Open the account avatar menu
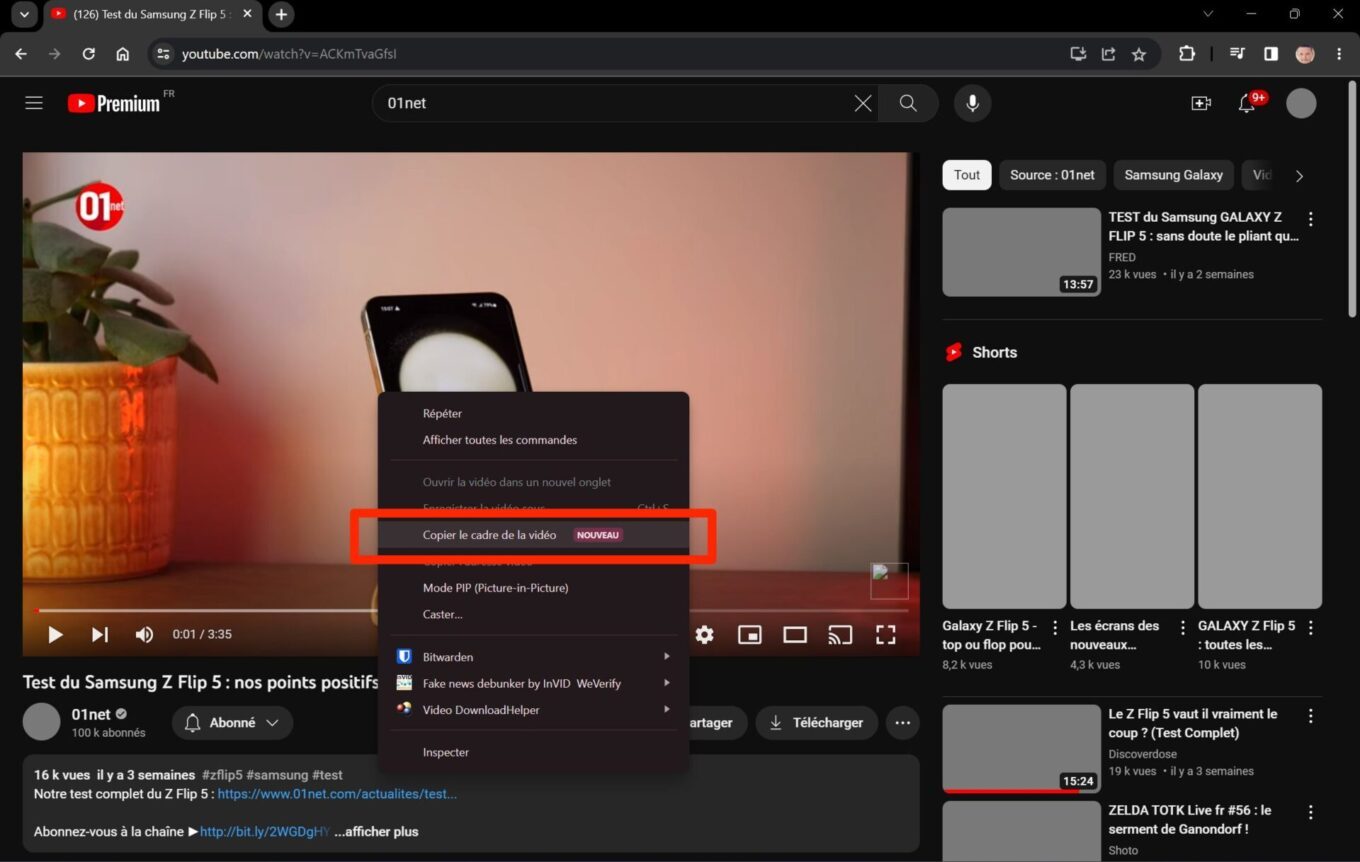The image size is (1360, 862). 1301,103
